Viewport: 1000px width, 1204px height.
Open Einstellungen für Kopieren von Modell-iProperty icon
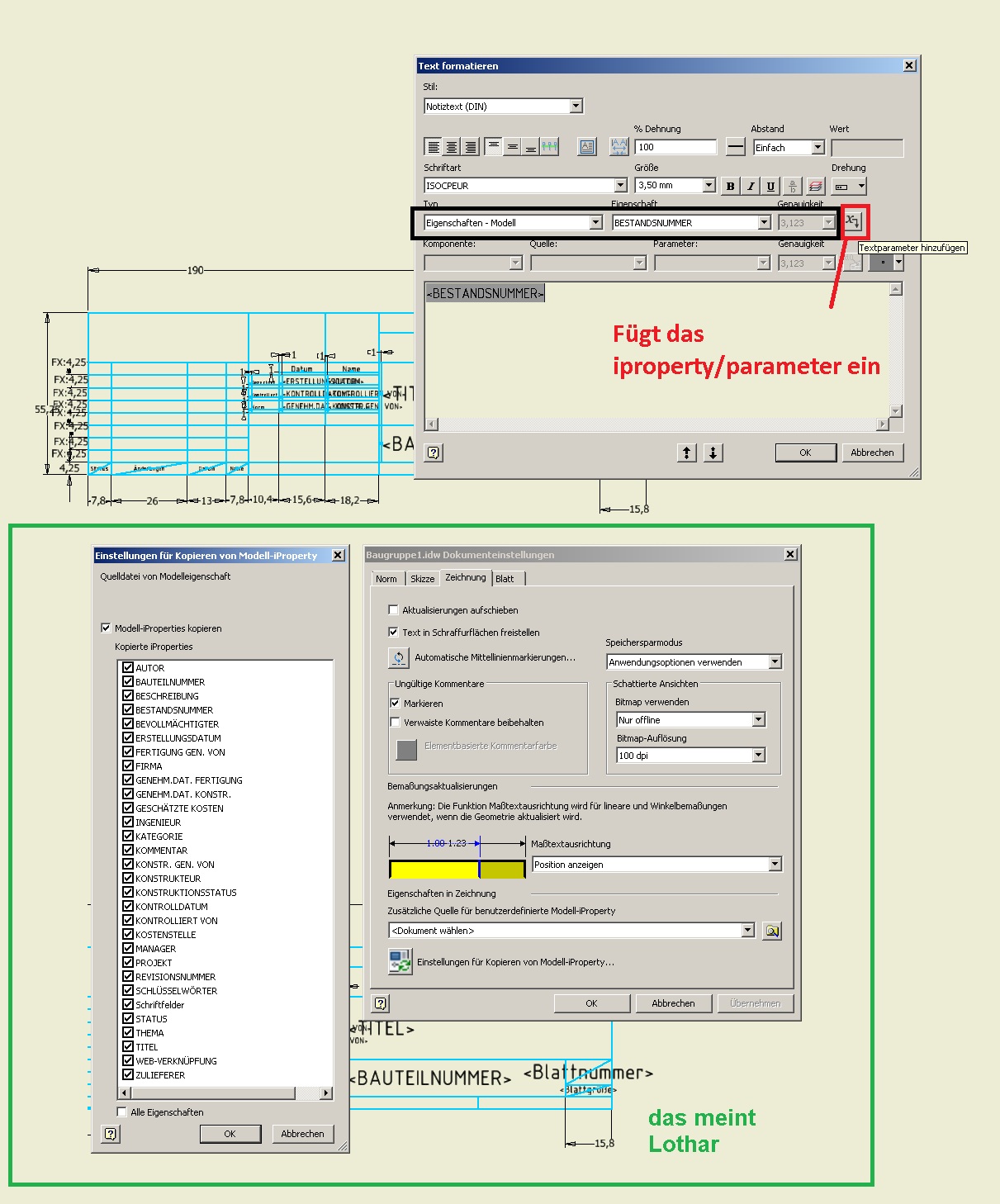click(x=400, y=962)
